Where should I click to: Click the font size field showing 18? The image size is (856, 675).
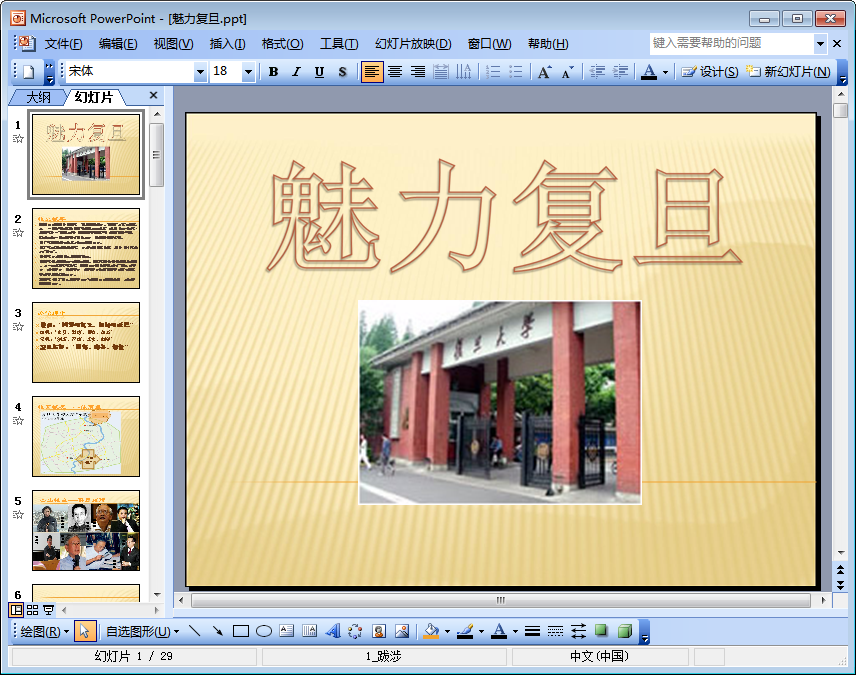tap(226, 72)
